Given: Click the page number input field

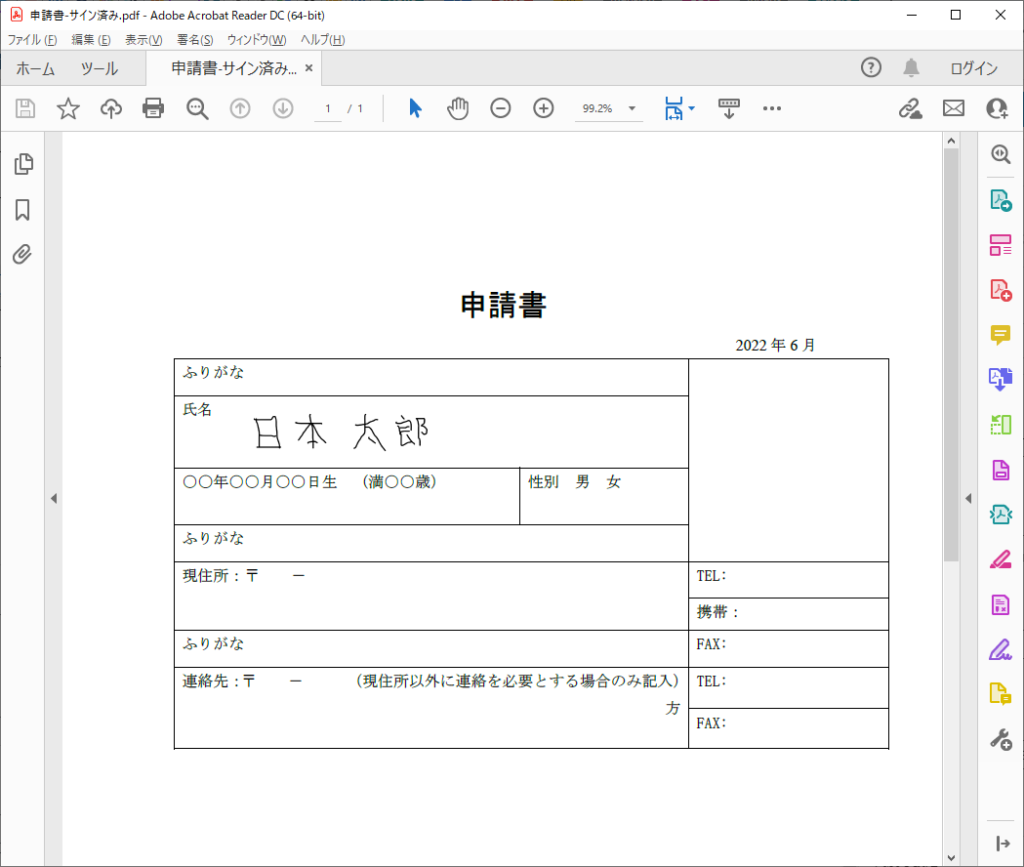Looking at the screenshot, I should pyautogui.click(x=327, y=108).
